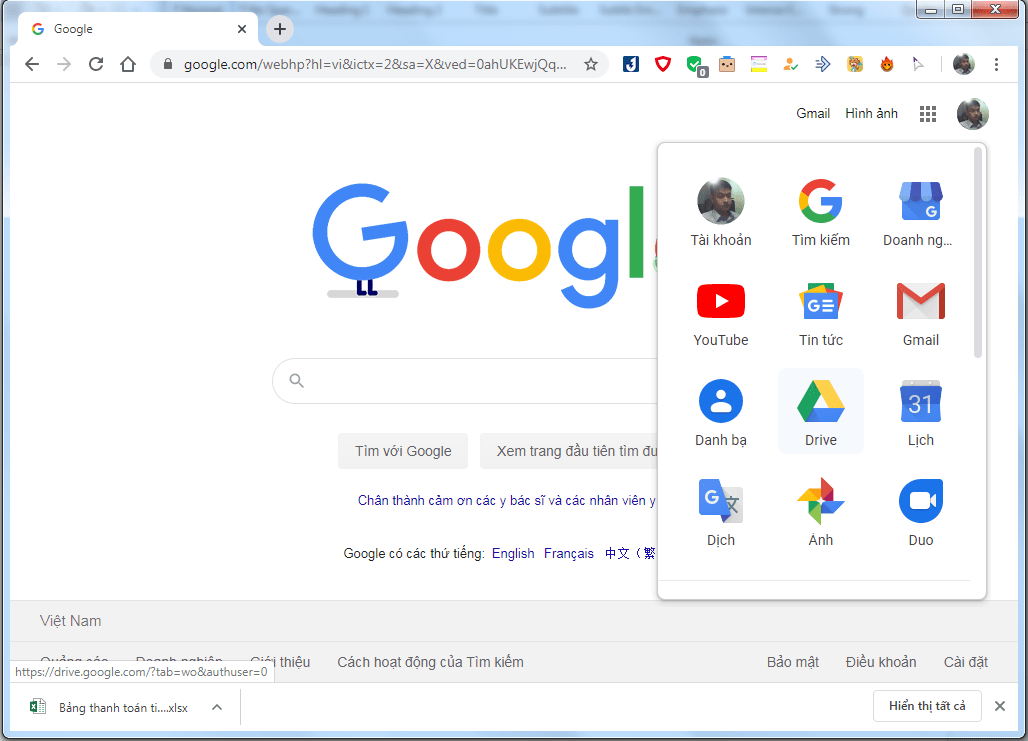The height and width of the screenshot is (741, 1028).
Task: Open Điều khoản footer link
Action: pyautogui.click(x=880, y=662)
